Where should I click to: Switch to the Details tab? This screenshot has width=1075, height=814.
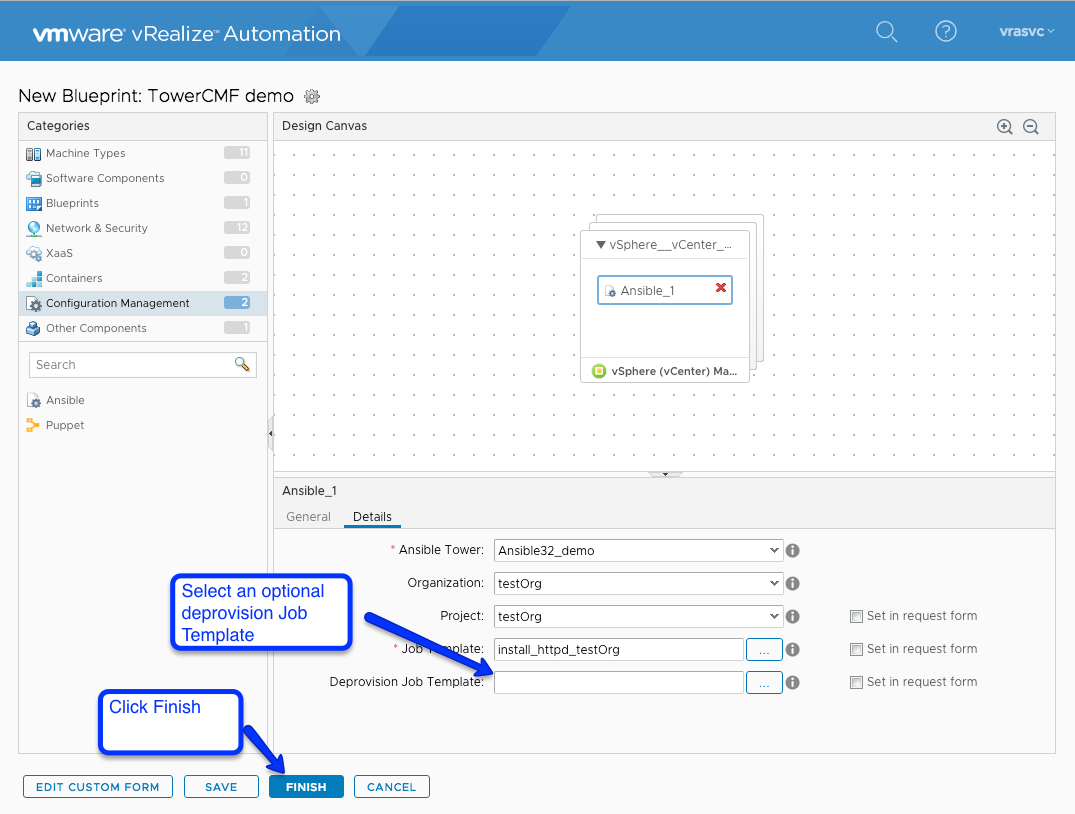[372, 517]
